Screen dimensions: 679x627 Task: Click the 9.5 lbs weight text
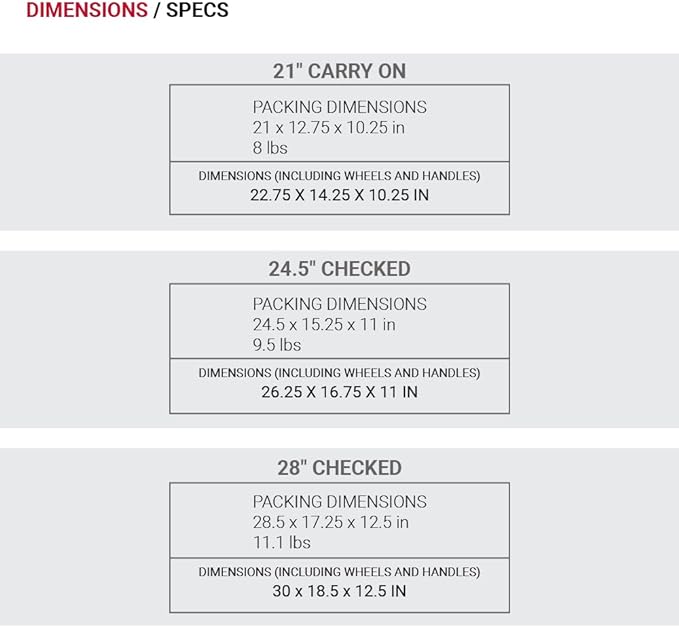277,345
